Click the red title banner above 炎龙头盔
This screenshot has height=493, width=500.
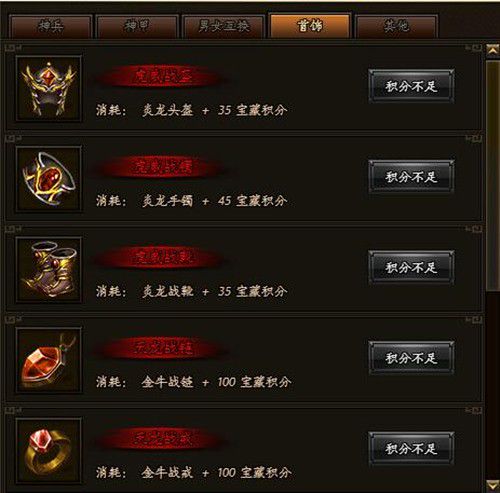coord(162,77)
